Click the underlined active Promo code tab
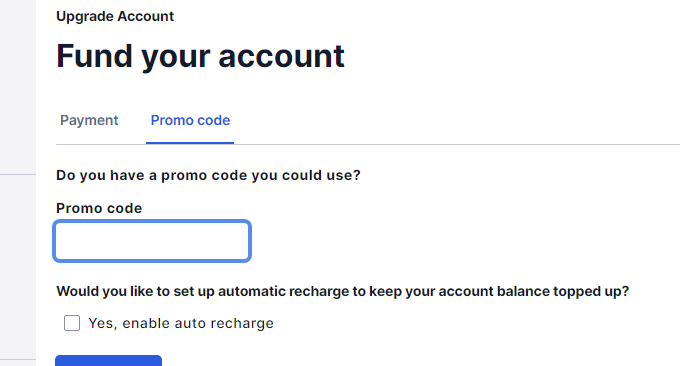Viewport: 680px width, 366px height. pos(190,120)
